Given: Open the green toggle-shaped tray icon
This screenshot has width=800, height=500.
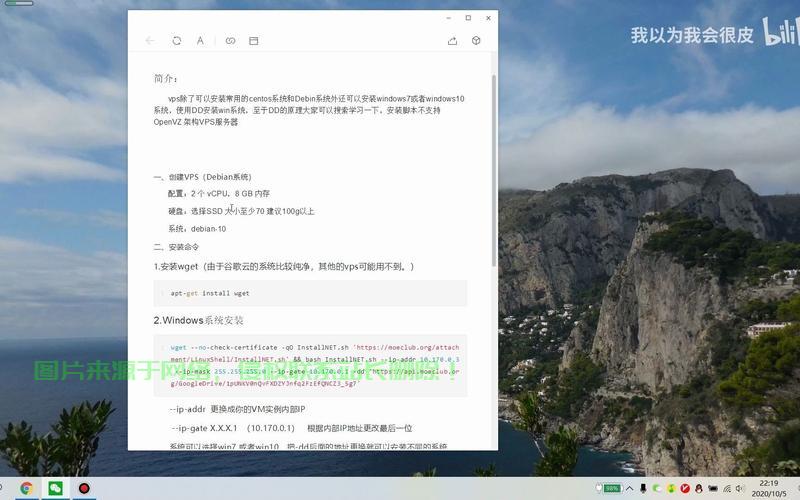Looking at the screenshot, I should [x=657, y=488].
